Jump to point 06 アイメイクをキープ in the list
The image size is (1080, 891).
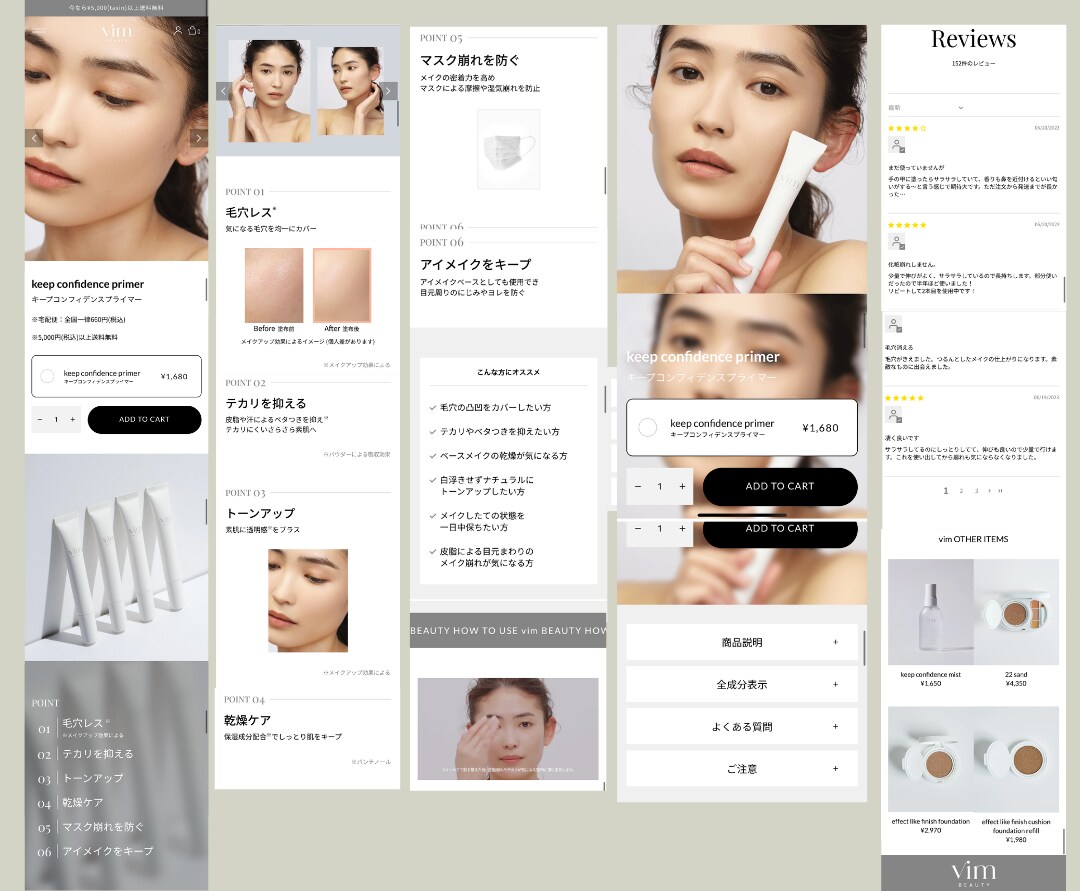(95, 852)
